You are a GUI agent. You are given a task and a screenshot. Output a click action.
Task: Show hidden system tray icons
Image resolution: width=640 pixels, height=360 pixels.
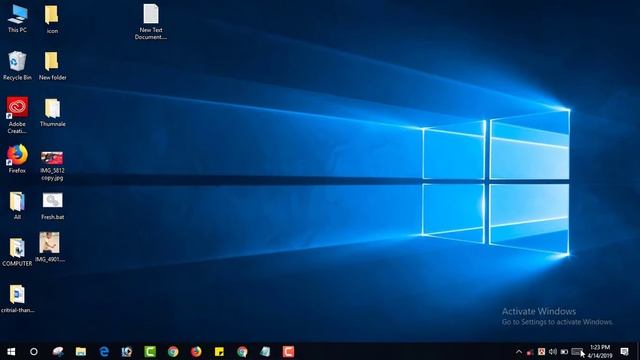coord(519,351)
